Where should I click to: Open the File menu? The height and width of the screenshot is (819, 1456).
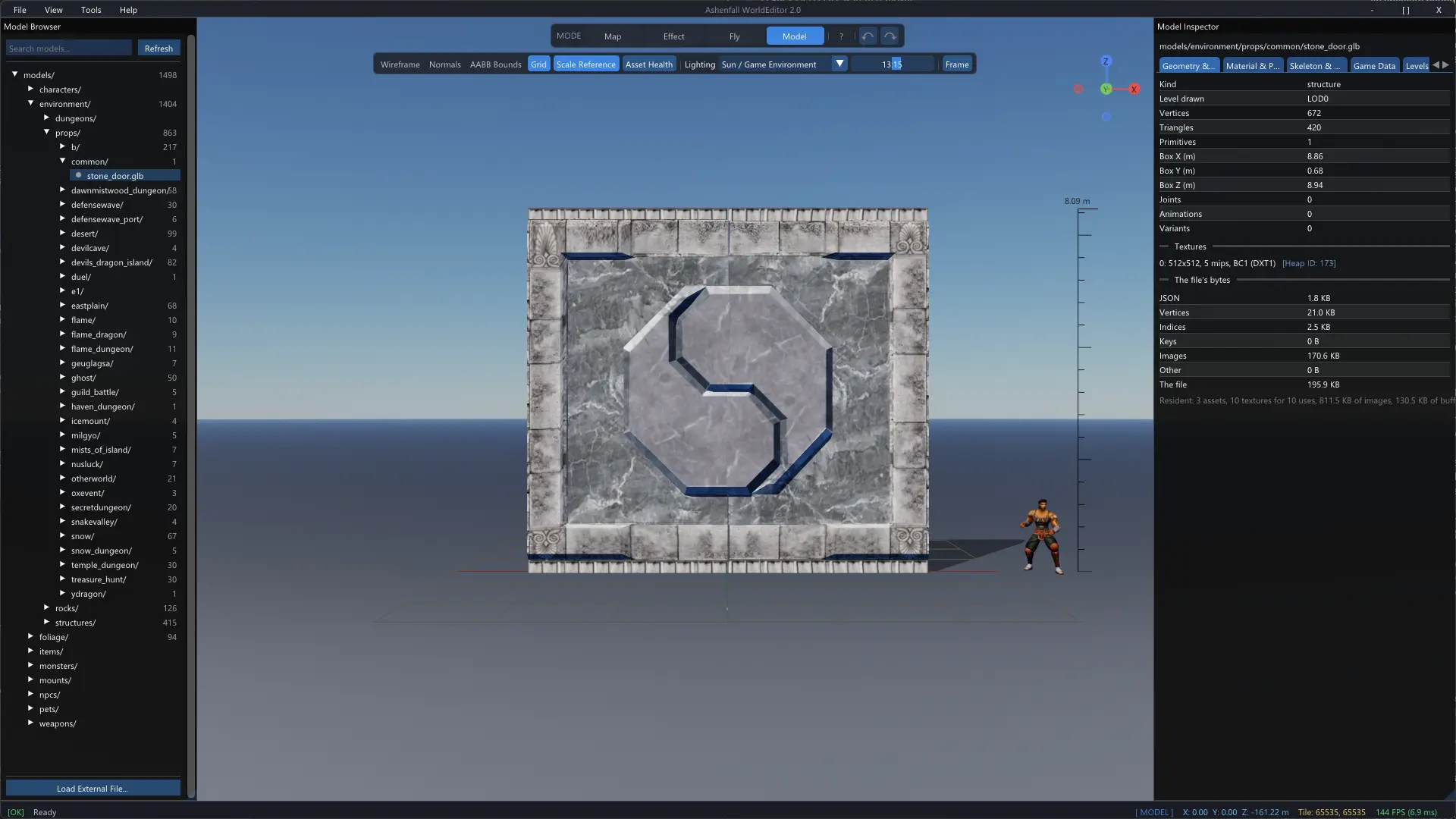[20, 10]
